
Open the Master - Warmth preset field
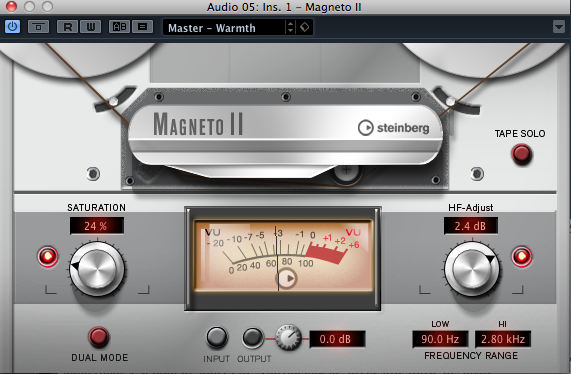224,28
